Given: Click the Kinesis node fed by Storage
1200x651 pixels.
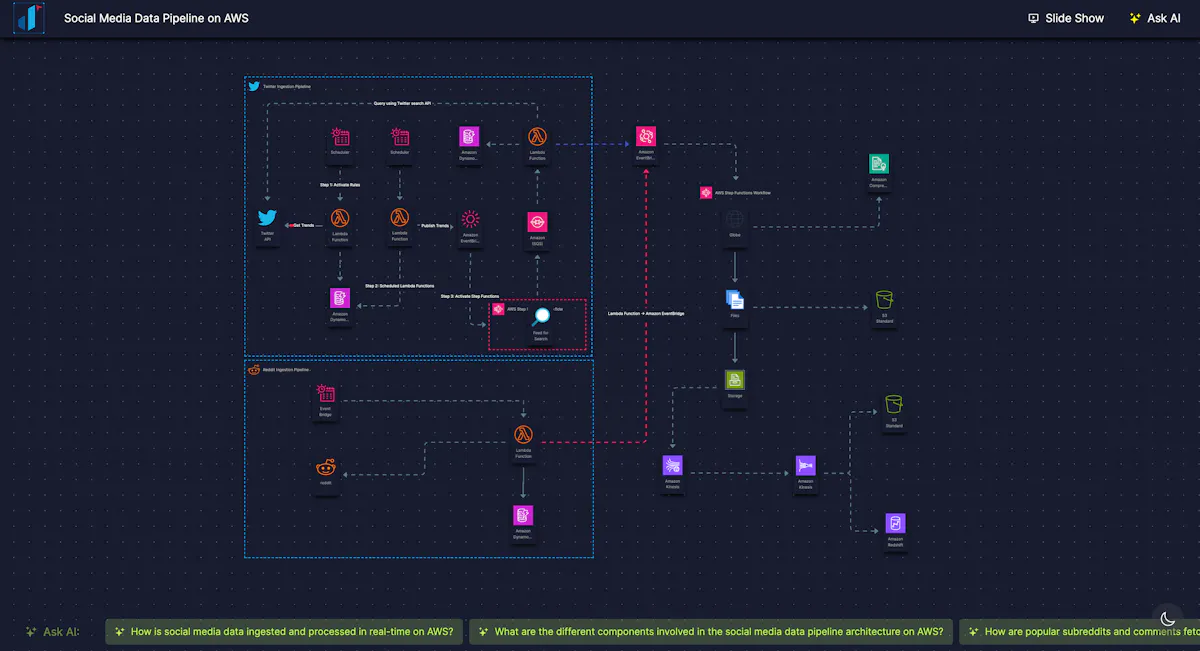Looking at the screenshot, I should 672,466.
